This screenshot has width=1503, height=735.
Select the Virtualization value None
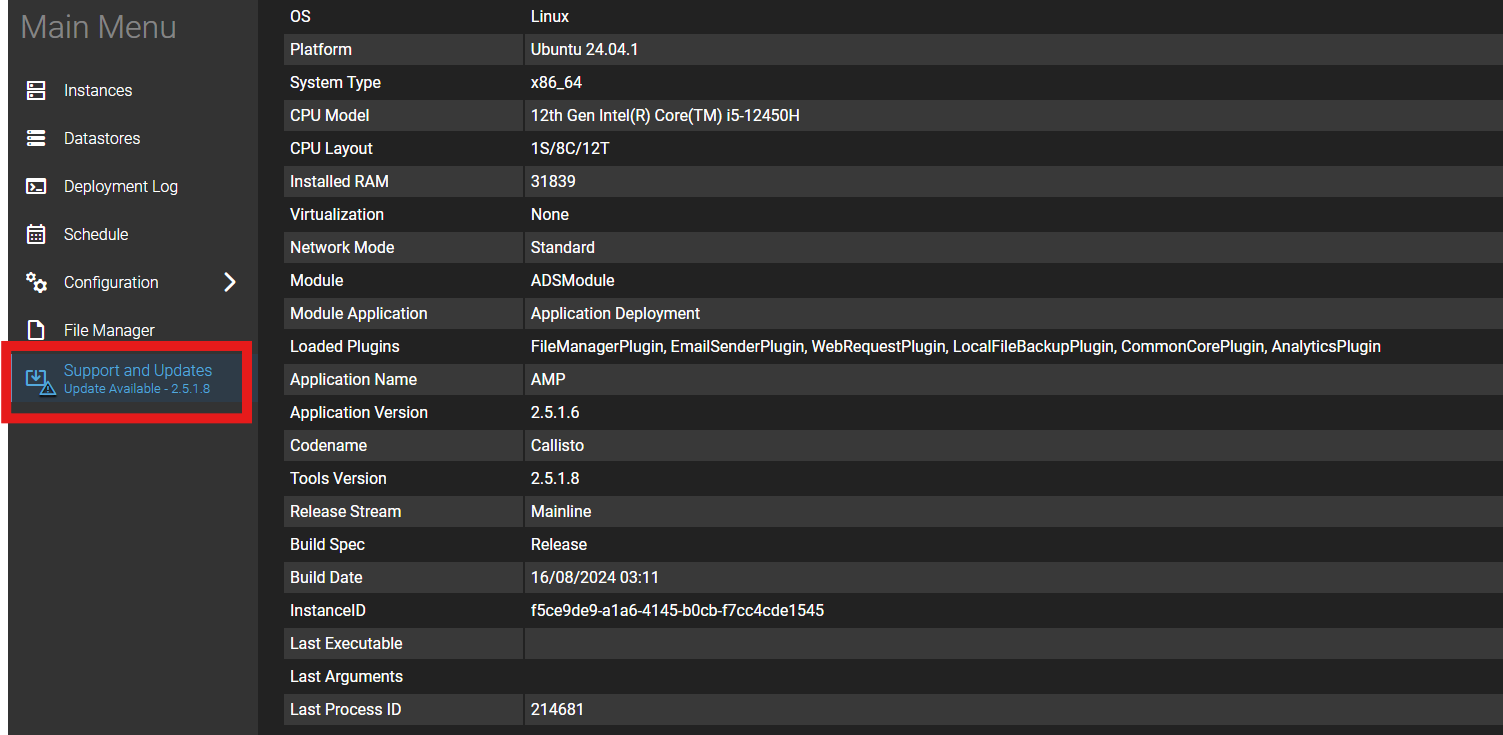(x=550, y=215)
